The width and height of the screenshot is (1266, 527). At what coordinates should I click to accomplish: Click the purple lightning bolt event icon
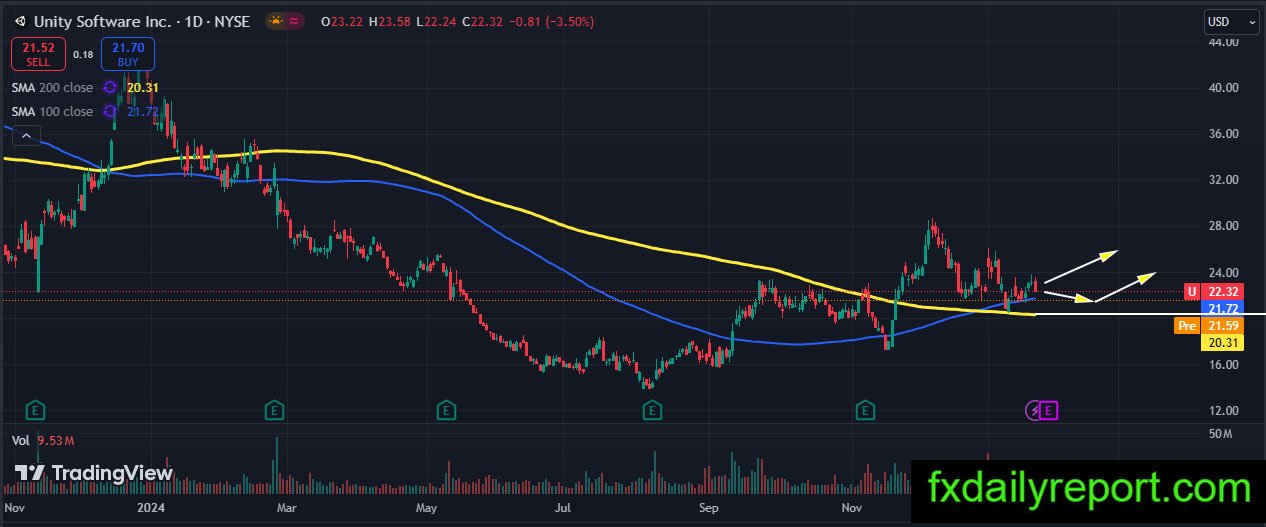click(1035, 409)
